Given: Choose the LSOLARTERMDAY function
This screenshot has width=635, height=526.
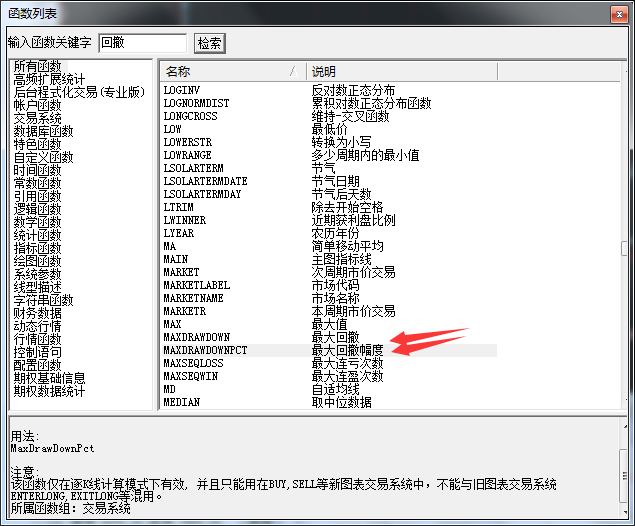Looking at the screenshot, I should click(329, 194).
